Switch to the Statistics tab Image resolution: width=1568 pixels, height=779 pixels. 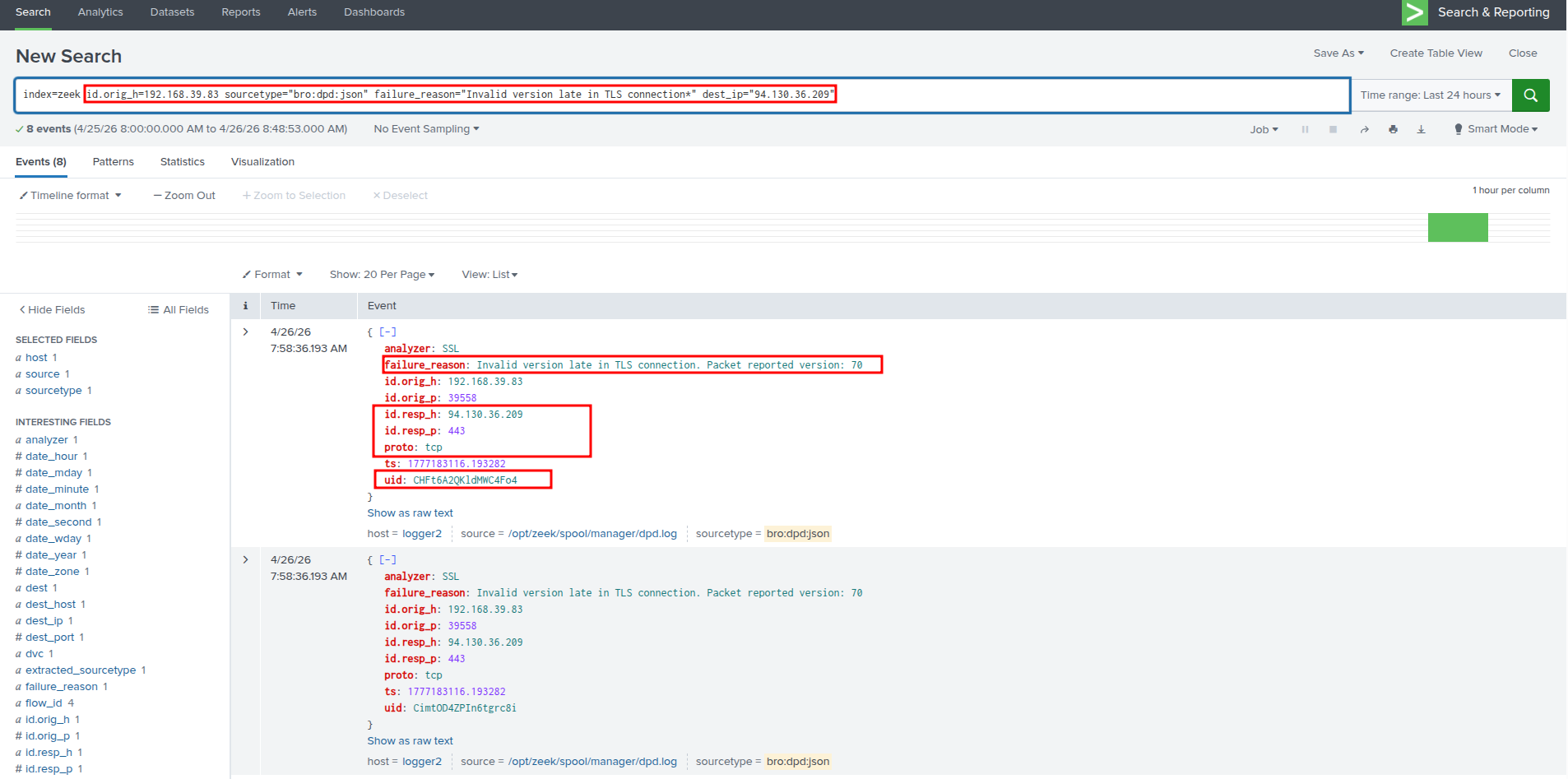pos(183,162)
